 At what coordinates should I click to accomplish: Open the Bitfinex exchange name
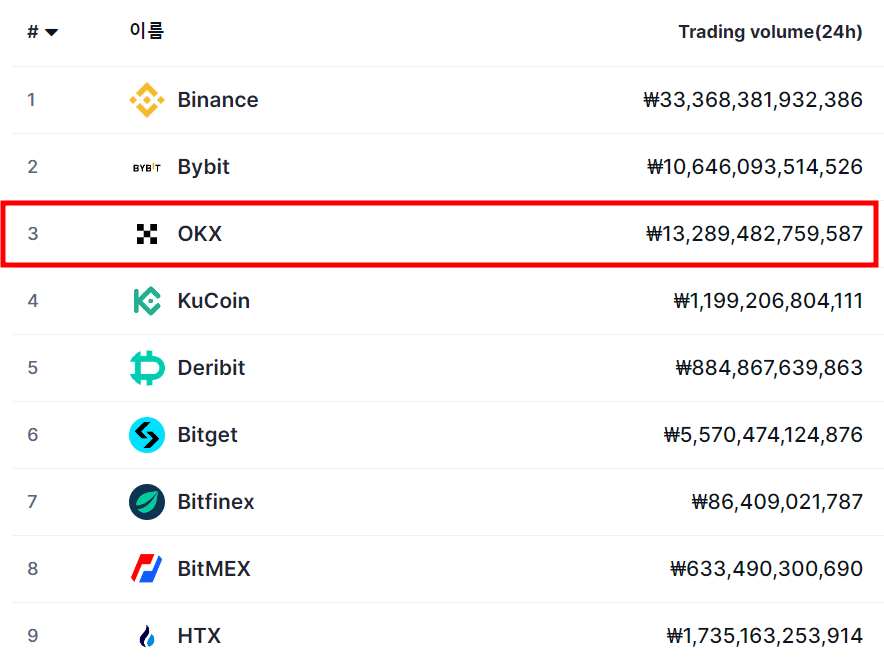(216, 502)
